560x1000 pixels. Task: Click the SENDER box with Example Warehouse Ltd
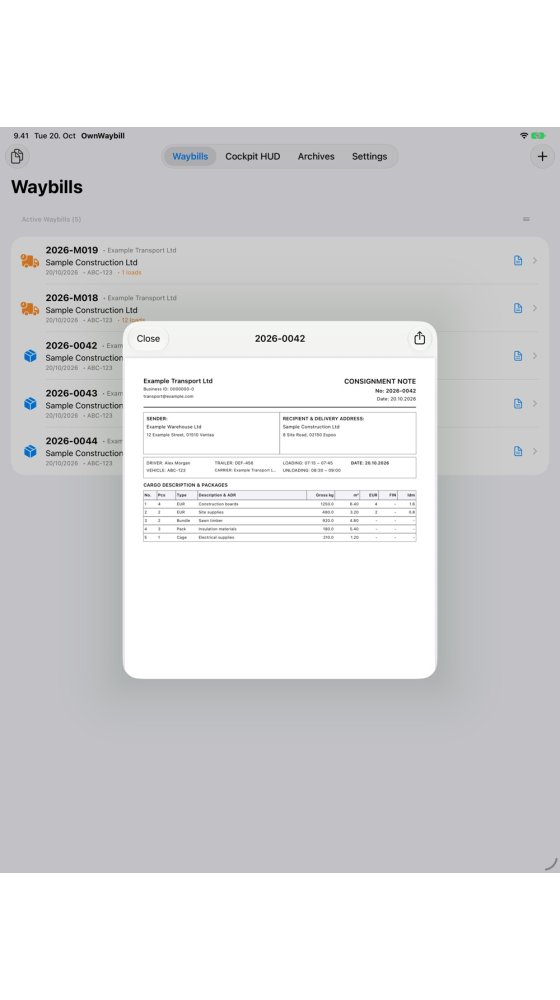(x=211, y=433)
